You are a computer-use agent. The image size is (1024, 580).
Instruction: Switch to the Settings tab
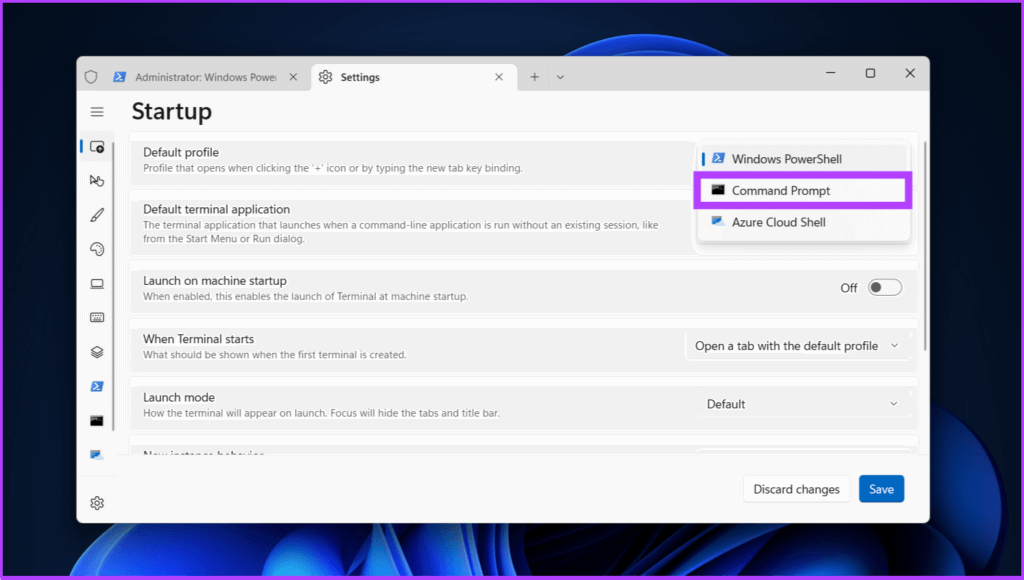point(414,77)
